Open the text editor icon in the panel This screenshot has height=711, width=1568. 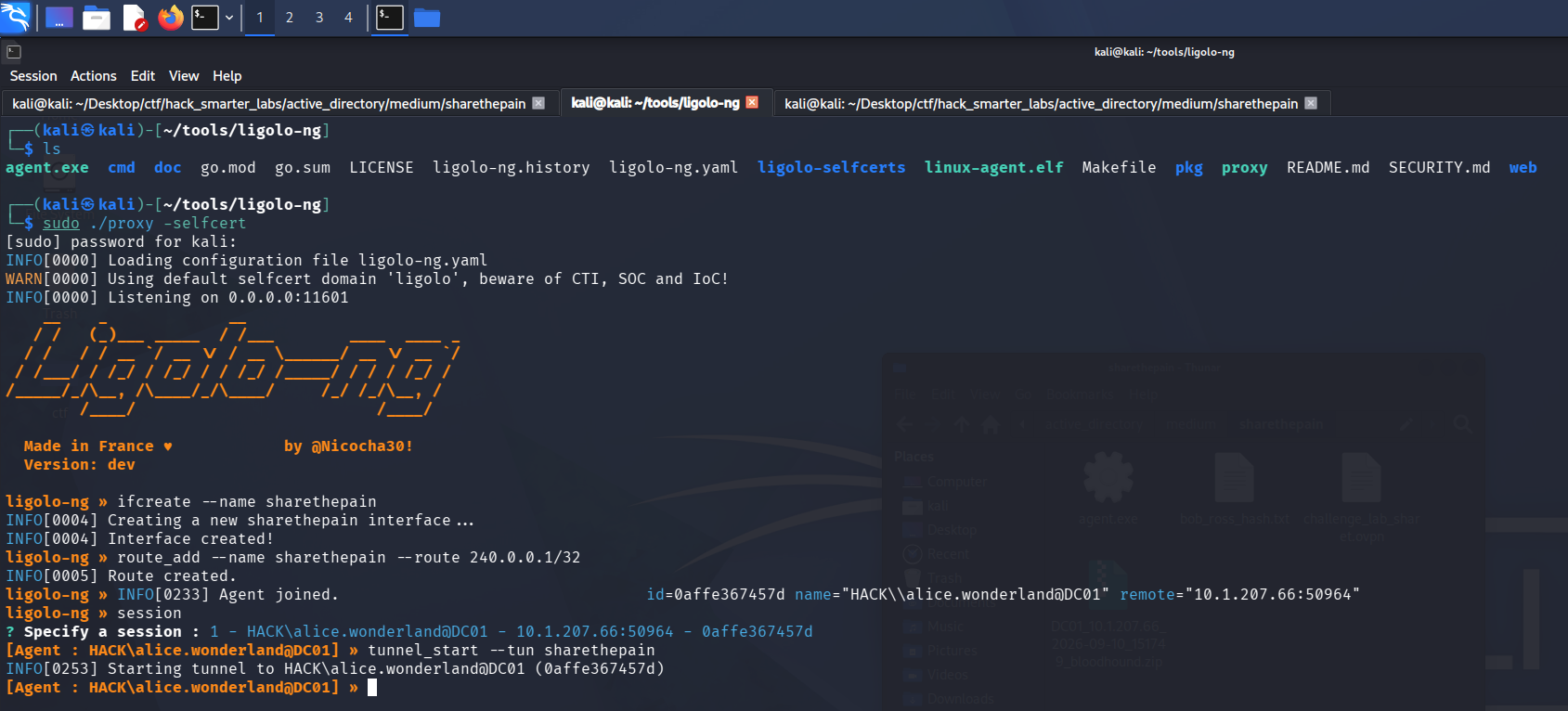(135, 18)
